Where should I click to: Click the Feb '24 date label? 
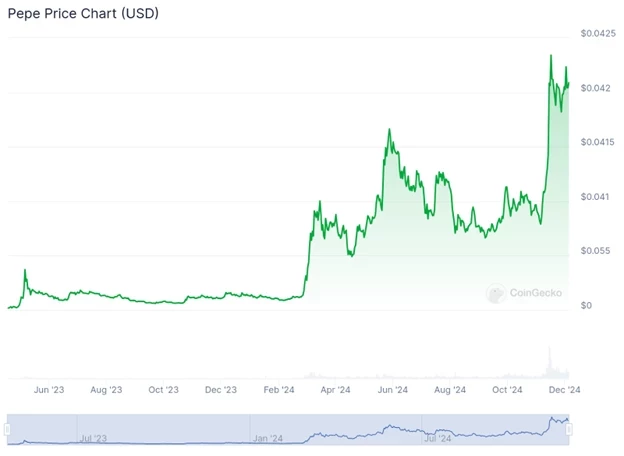(278, 390)
